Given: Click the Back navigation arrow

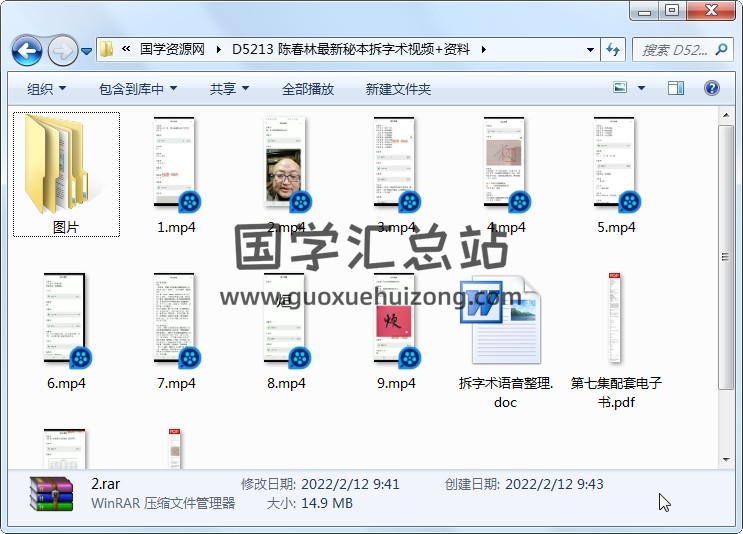Looking at the screenshot, I should 27,50.
